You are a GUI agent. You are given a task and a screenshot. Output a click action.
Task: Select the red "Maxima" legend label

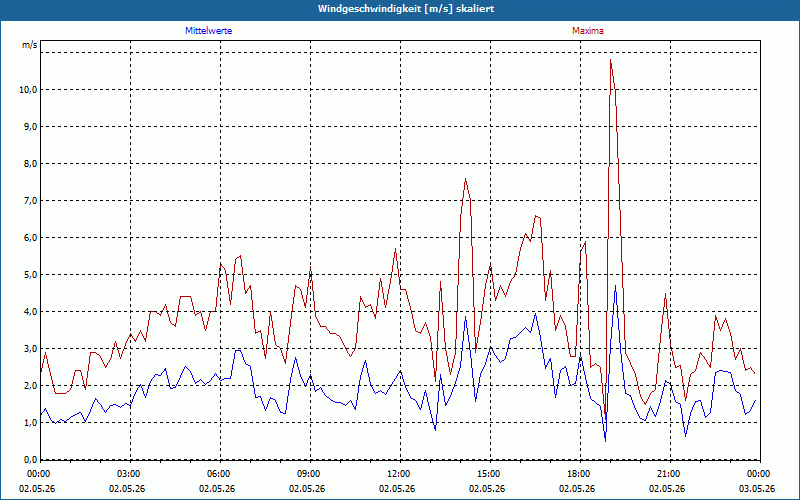coord(588,31)
